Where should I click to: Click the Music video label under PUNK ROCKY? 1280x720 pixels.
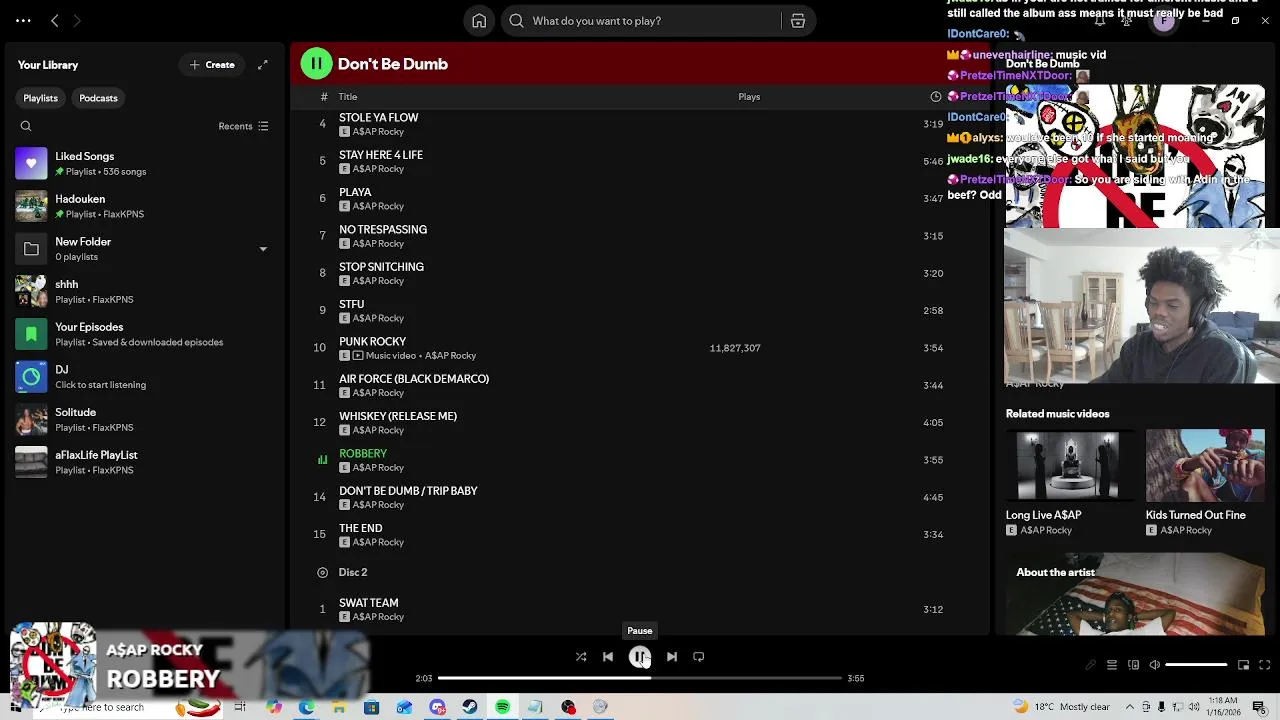click(391, 356)
